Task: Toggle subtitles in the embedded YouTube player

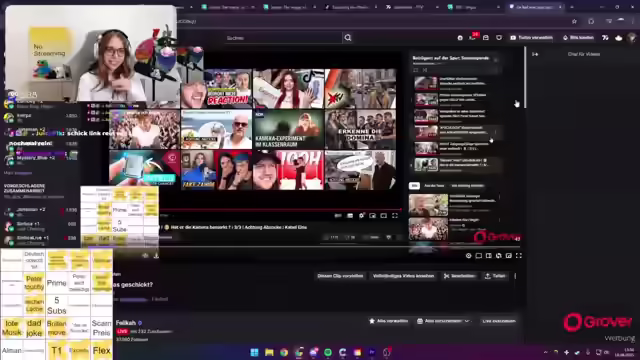Action: click(350, 216)
